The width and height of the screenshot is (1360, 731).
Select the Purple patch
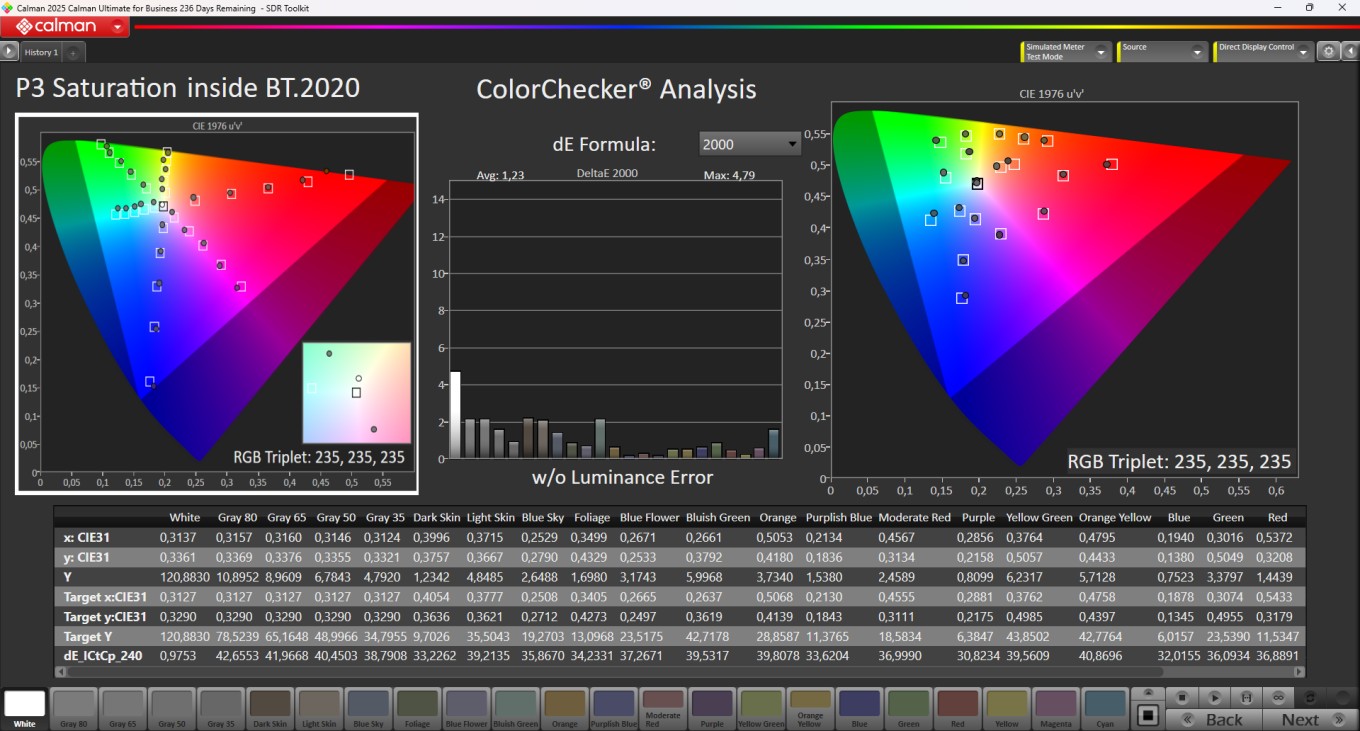click(711, 708)
